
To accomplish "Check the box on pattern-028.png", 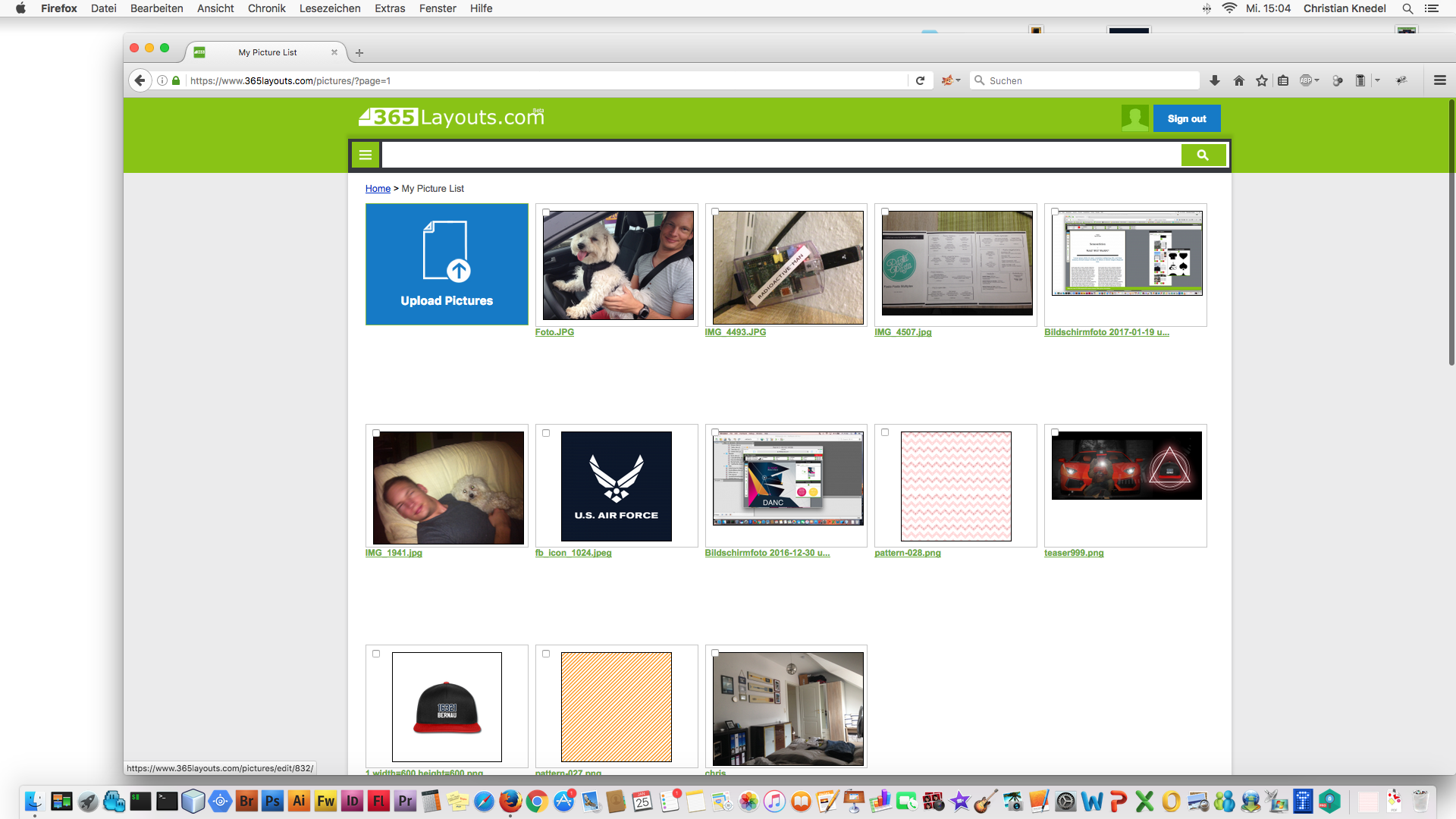I will pyautogui.click(x=885, y=432).
